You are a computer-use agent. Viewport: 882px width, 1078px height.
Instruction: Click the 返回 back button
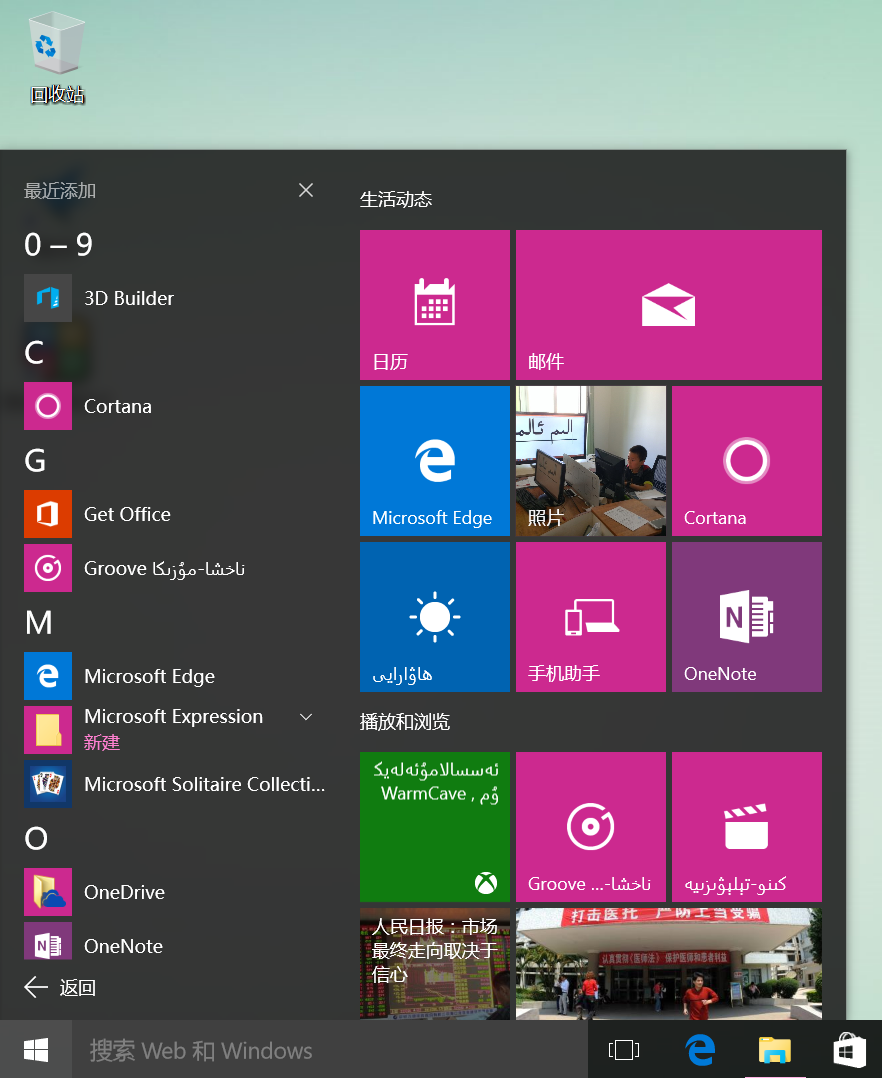coord(60,987)
